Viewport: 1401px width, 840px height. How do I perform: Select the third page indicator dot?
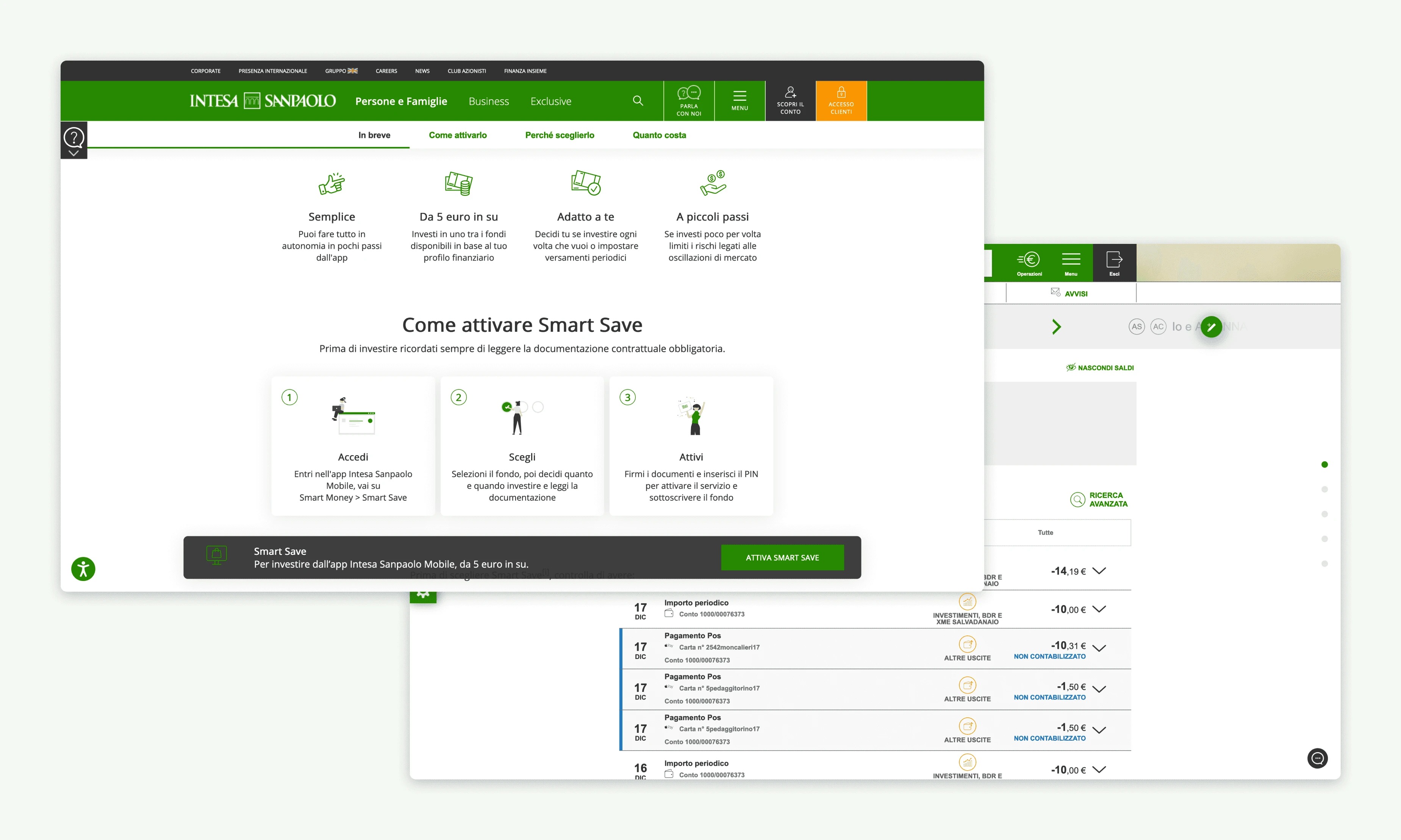click(x=1324, y=514)
